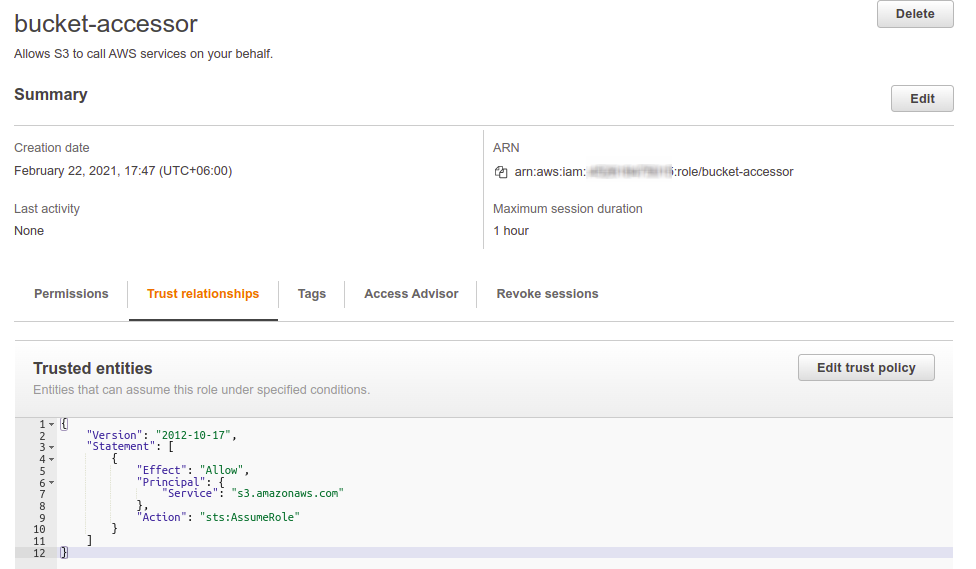976x569 pixels.
Task: Collapse the Principal block on line 6
Action: pyautogui.click(x=52, y=482)
